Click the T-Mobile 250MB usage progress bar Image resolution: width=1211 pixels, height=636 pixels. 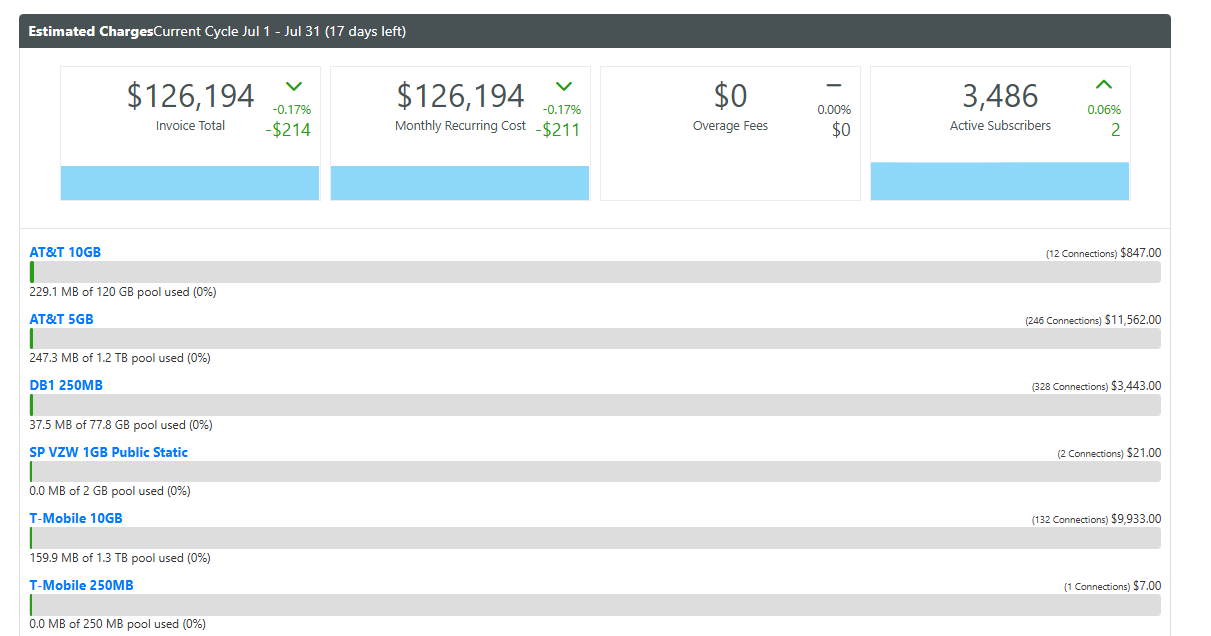[595, 605]
